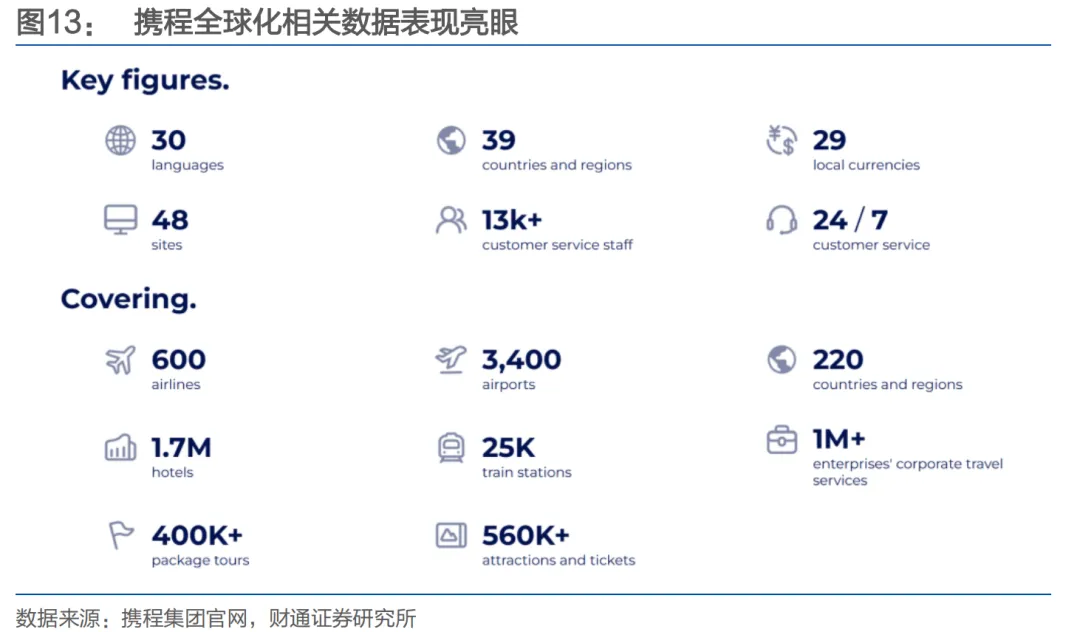
Task: Click the source note '数据来源：携程集团官网，财通证券研究所'
Action: (216, 618)
